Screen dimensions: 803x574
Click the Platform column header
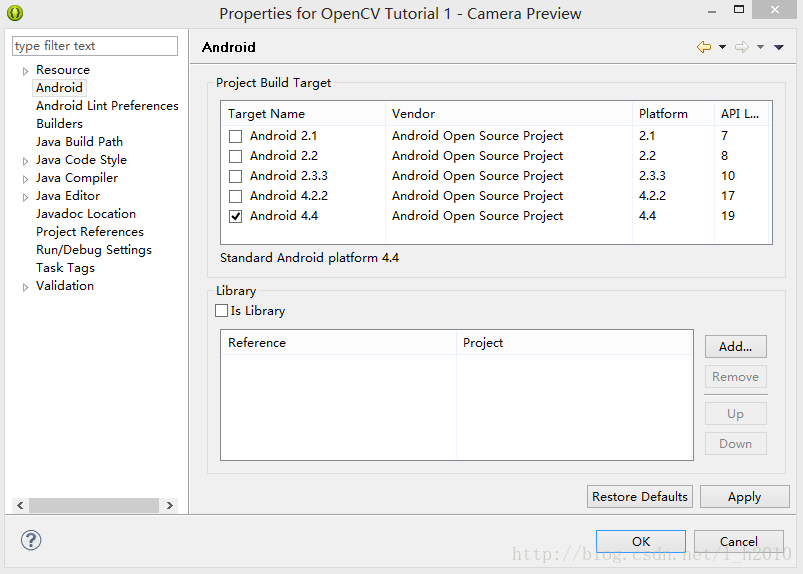(x=673, y=114)
